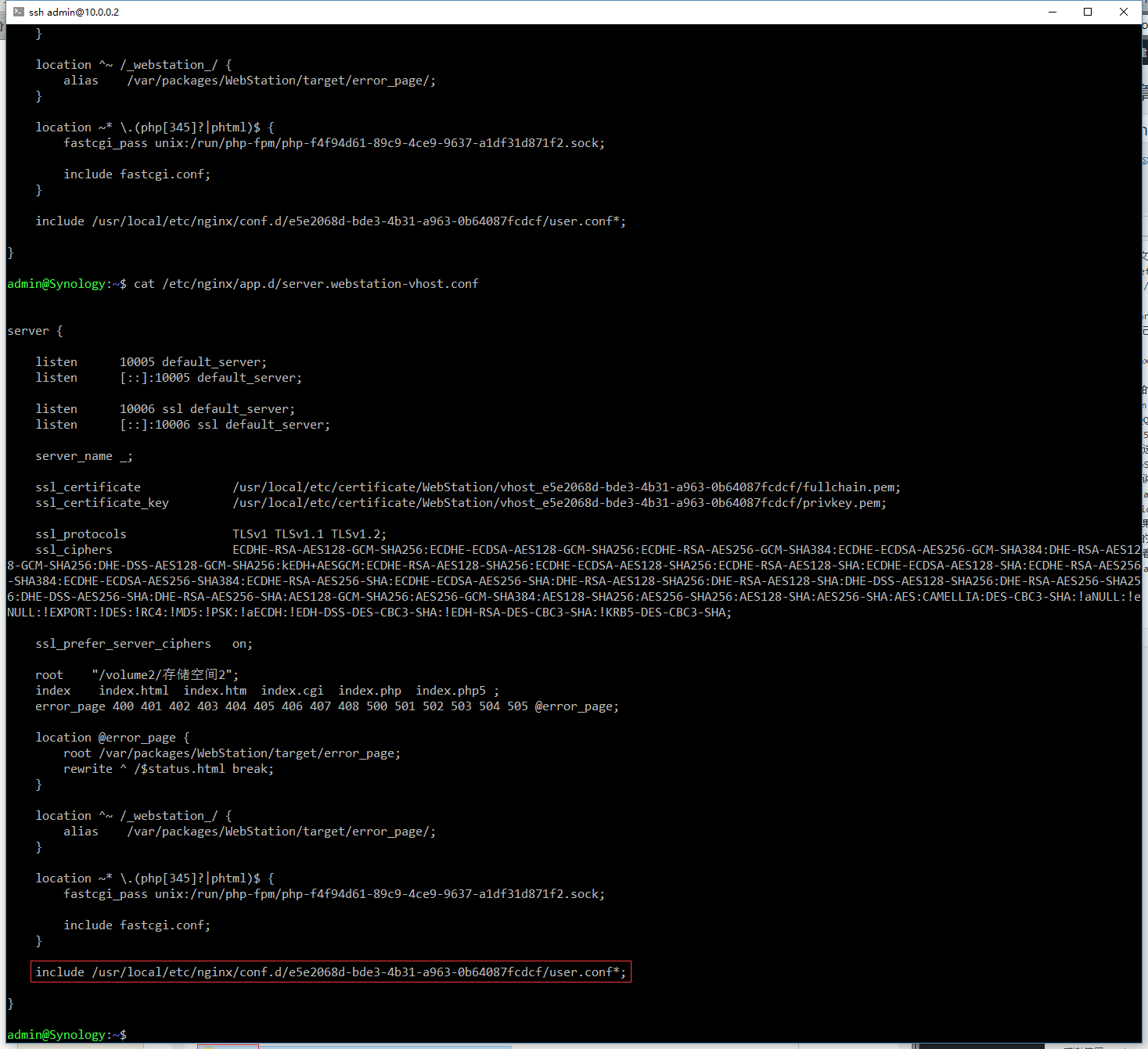Click the 'rewrite ^ /$status.html break' line
This screenshot has height=1049, width=1148.
[x=168, y=768]
